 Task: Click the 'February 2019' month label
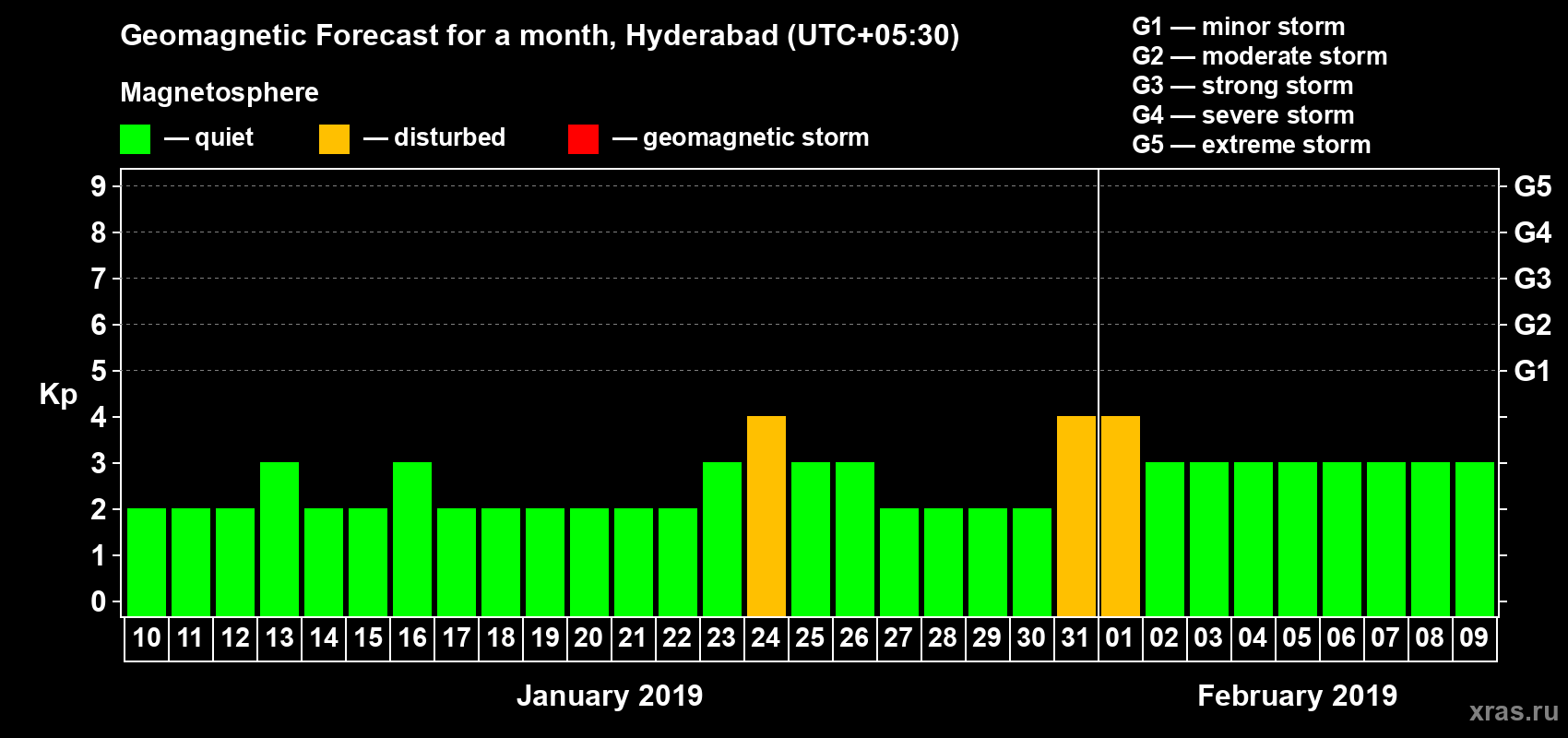click(1297, 696)
